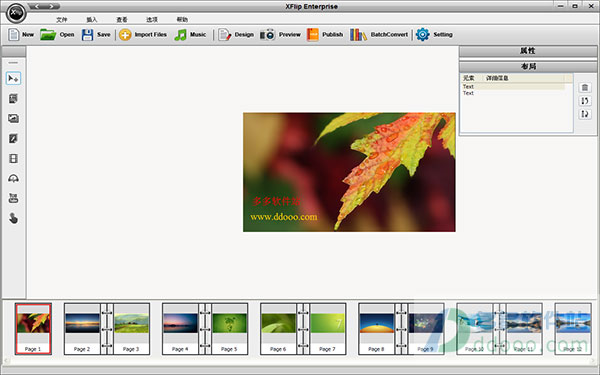This screenshot has height=375, width=600.
Task: Choose the second sidebar tool below the pointer
Action: tap(13, 99)
